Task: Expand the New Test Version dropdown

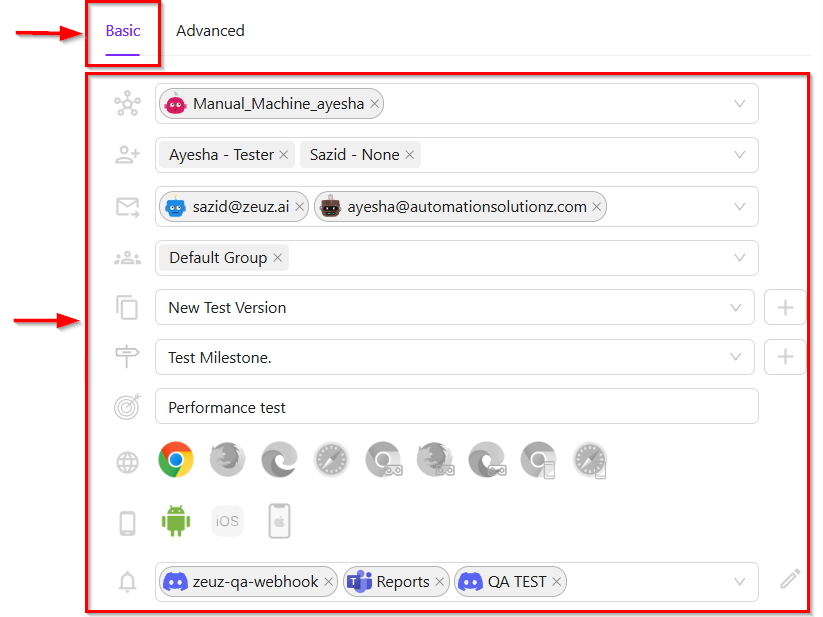Action: click(x=736, y=308)
